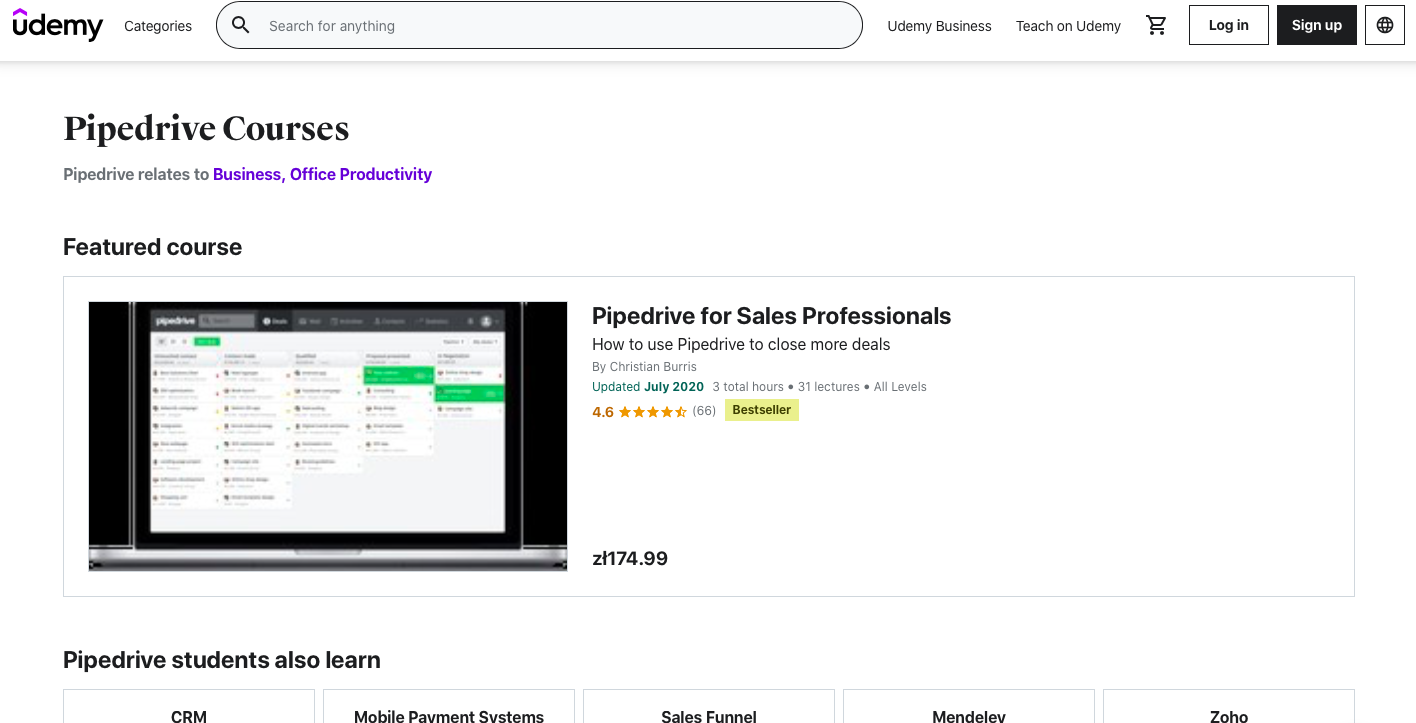Click the Udemy logo
Image resolution: width=1416 pixels, height=723 pixels.
pos(57,25)
